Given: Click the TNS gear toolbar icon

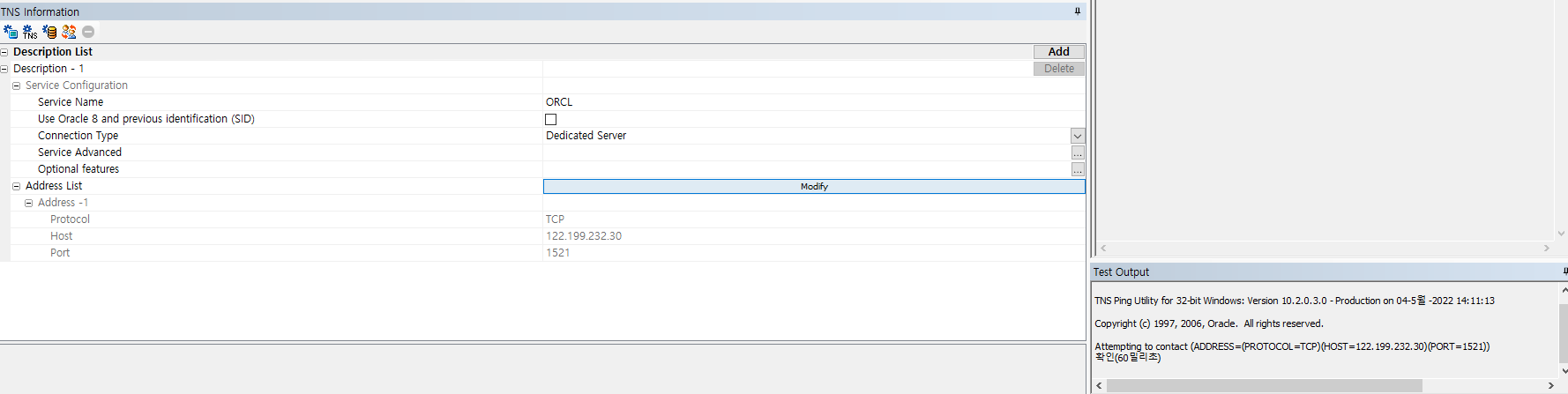Looking at the screenshot, I should (30, 32).
